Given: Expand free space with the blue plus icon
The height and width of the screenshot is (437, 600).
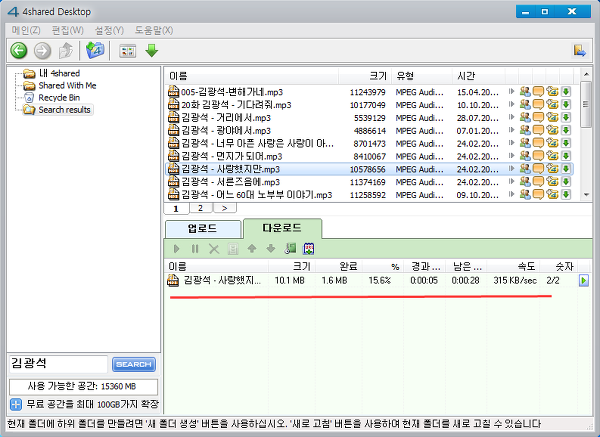Looking at the screenshot, I should click(x=16, y=404).
